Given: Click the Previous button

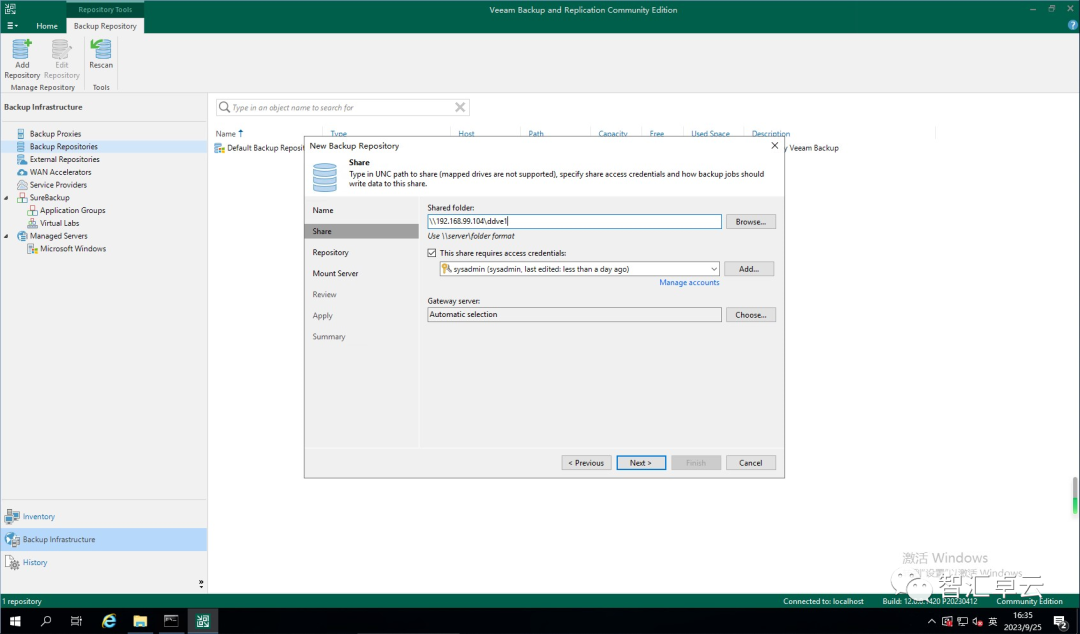Looking at the screenshot, I should click(586, 463).
